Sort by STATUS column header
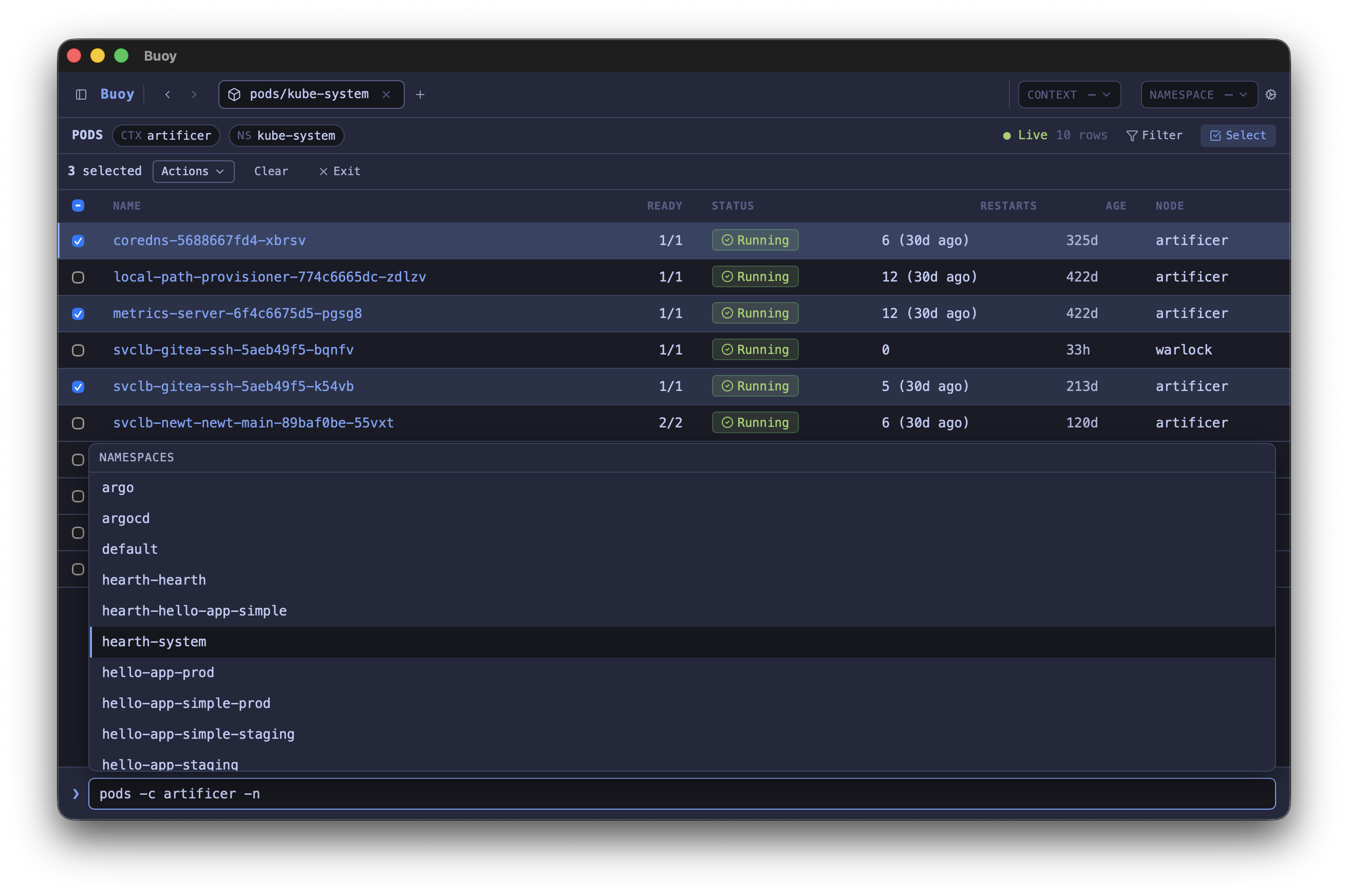The height and width of the screenshot is (896, 1348). point(733,206)
